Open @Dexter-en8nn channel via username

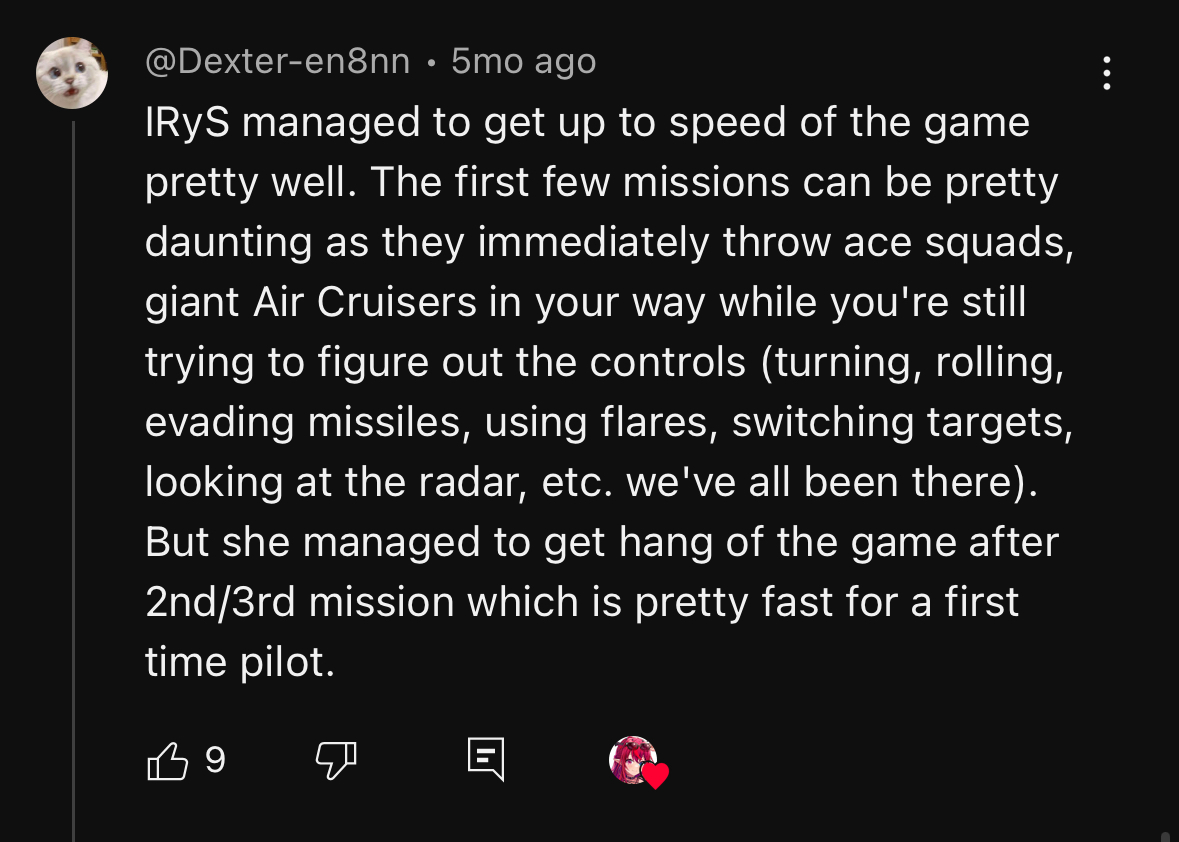(278, 62)
